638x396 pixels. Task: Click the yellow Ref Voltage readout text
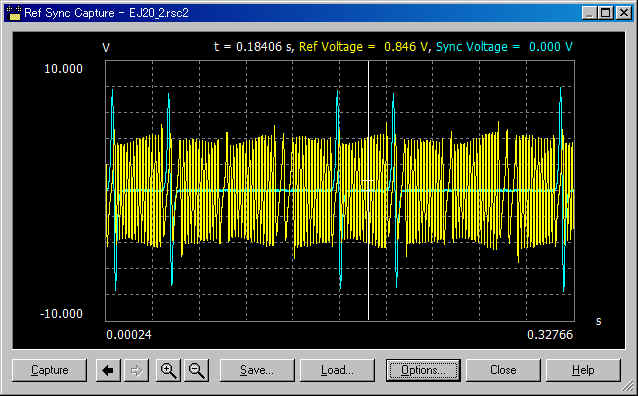coord(364,47)
